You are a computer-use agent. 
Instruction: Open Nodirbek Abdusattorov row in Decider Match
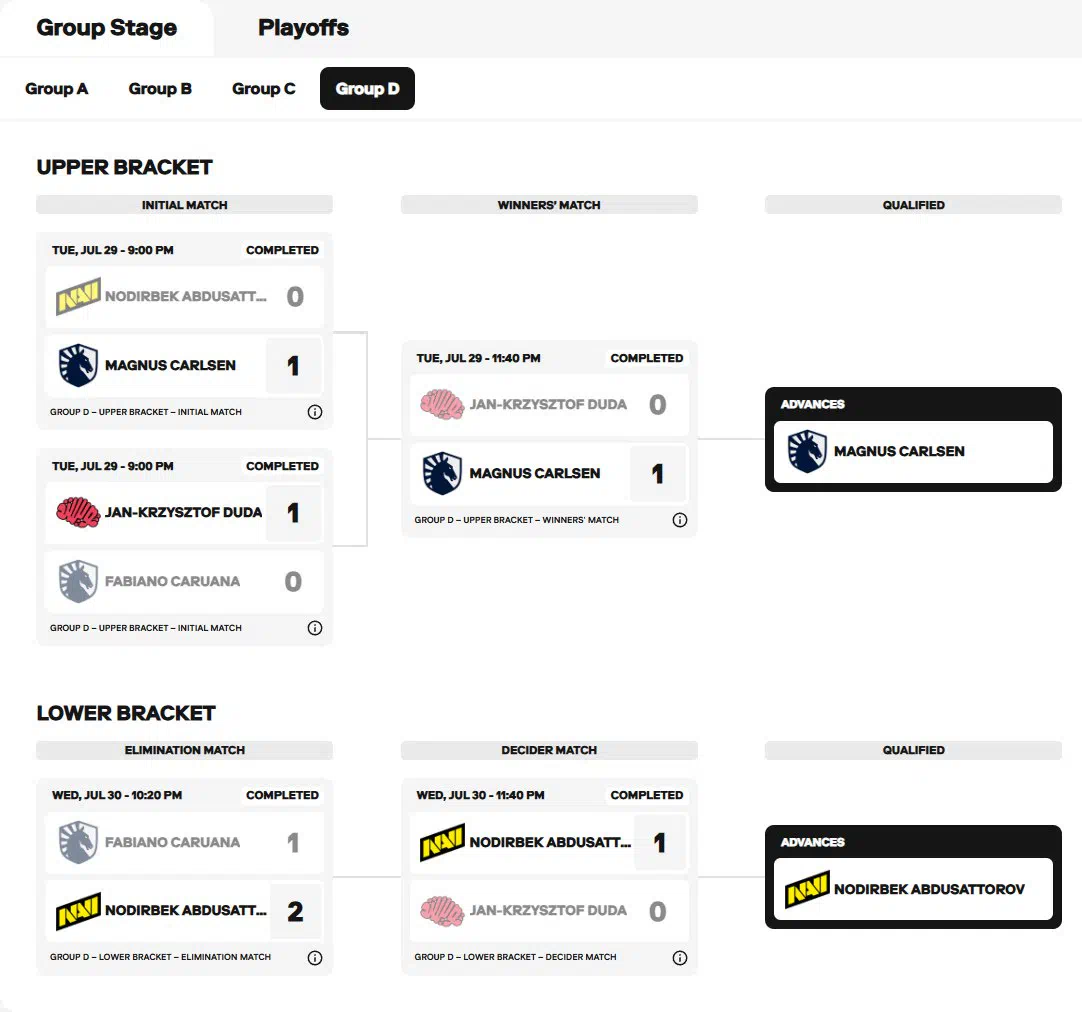click(x=549, y=842)
